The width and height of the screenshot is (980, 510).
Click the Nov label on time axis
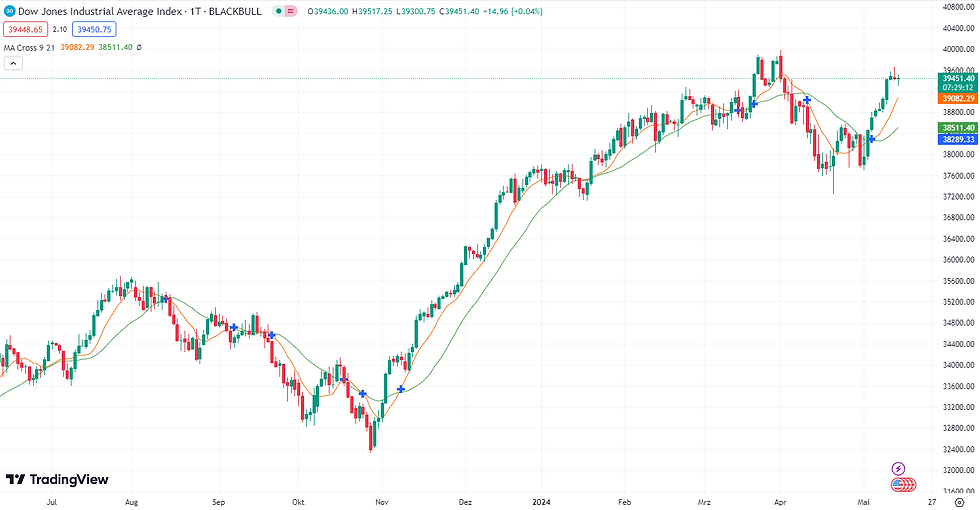click(382, 502)
